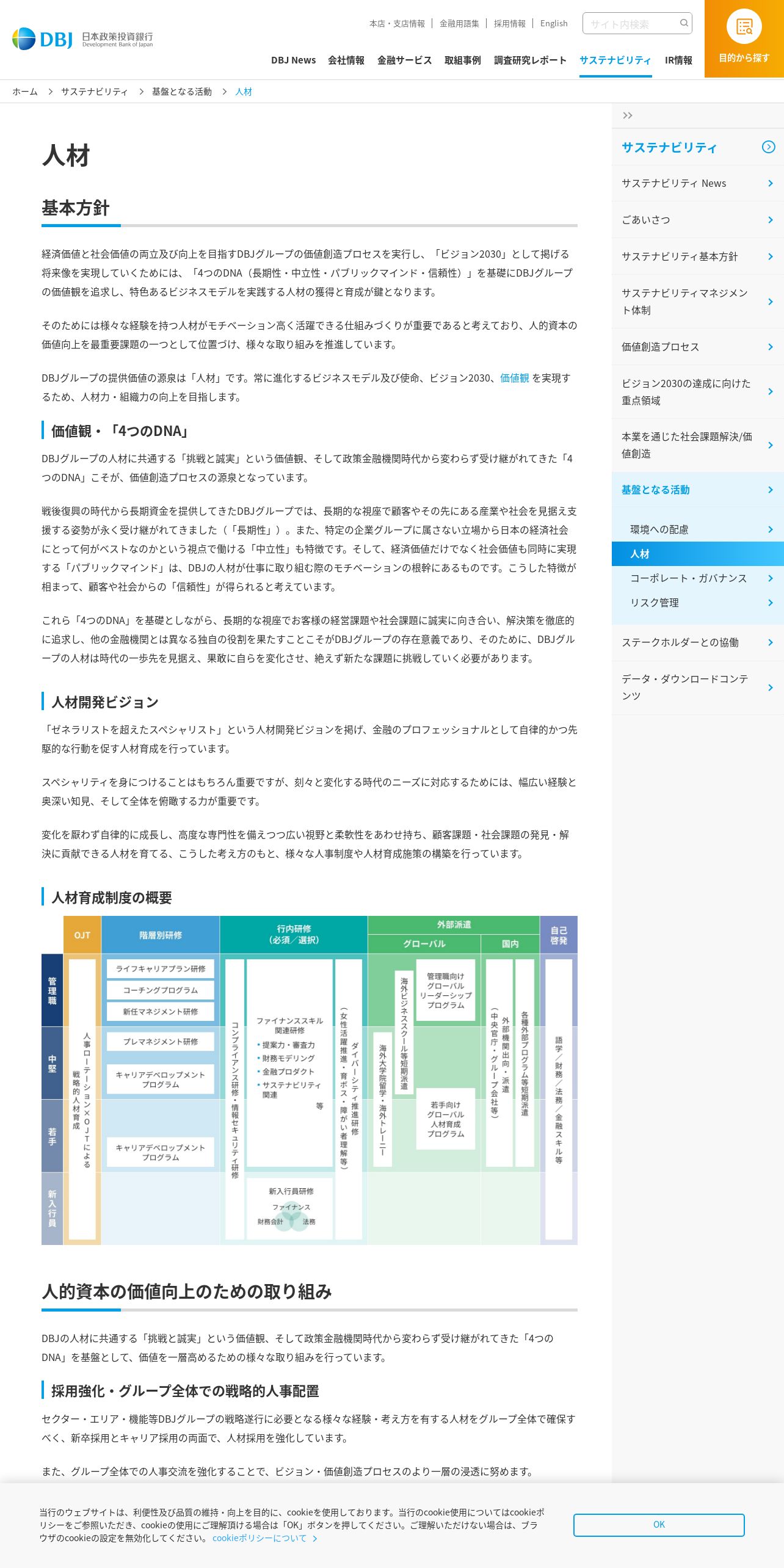Go to ホーム breadcrumb
The width and height of the screenshot is (784, 1568).
(x=25, y=92)
